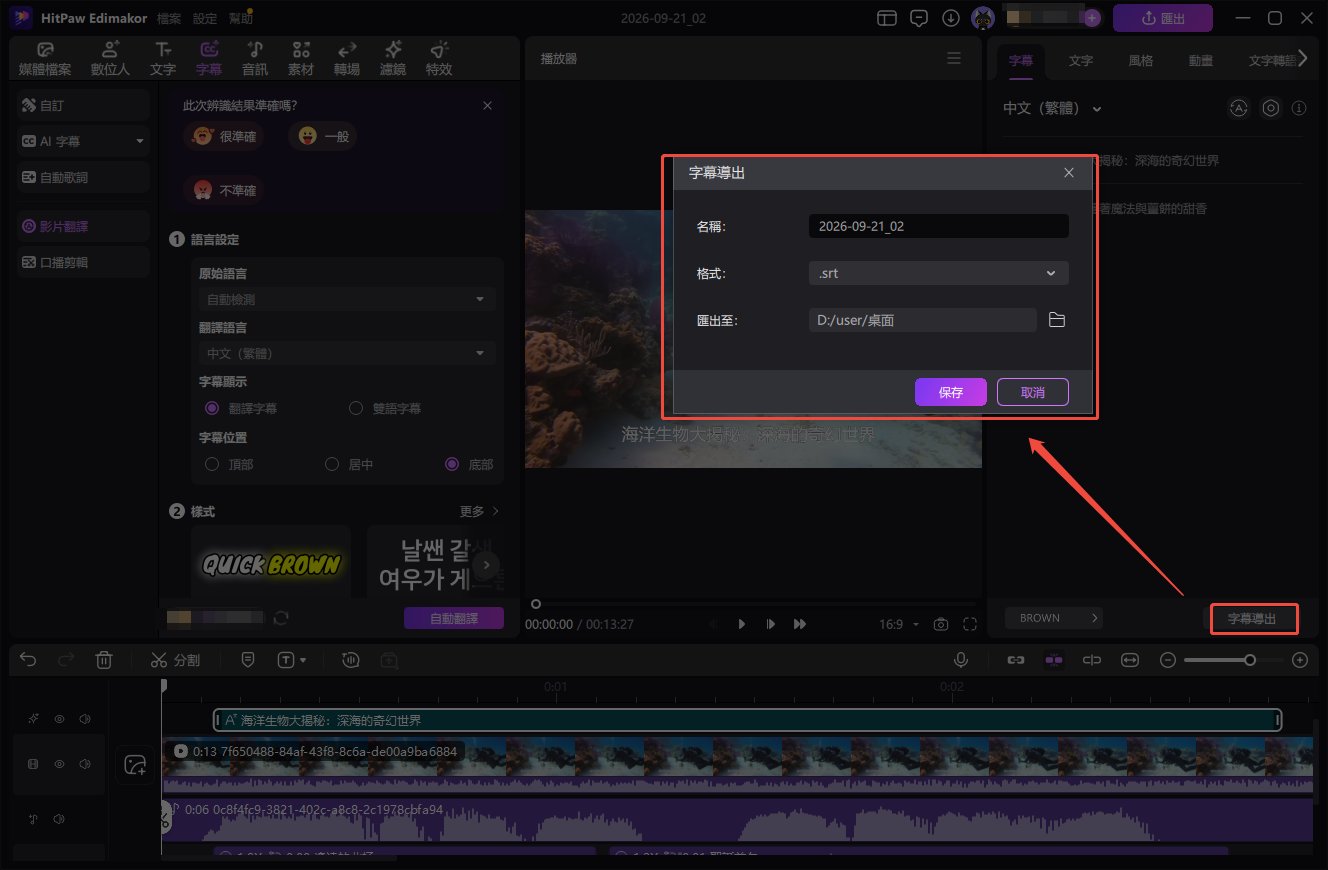
Task: Click the microphone voice-over icon
Action: [x=961, y=660]
